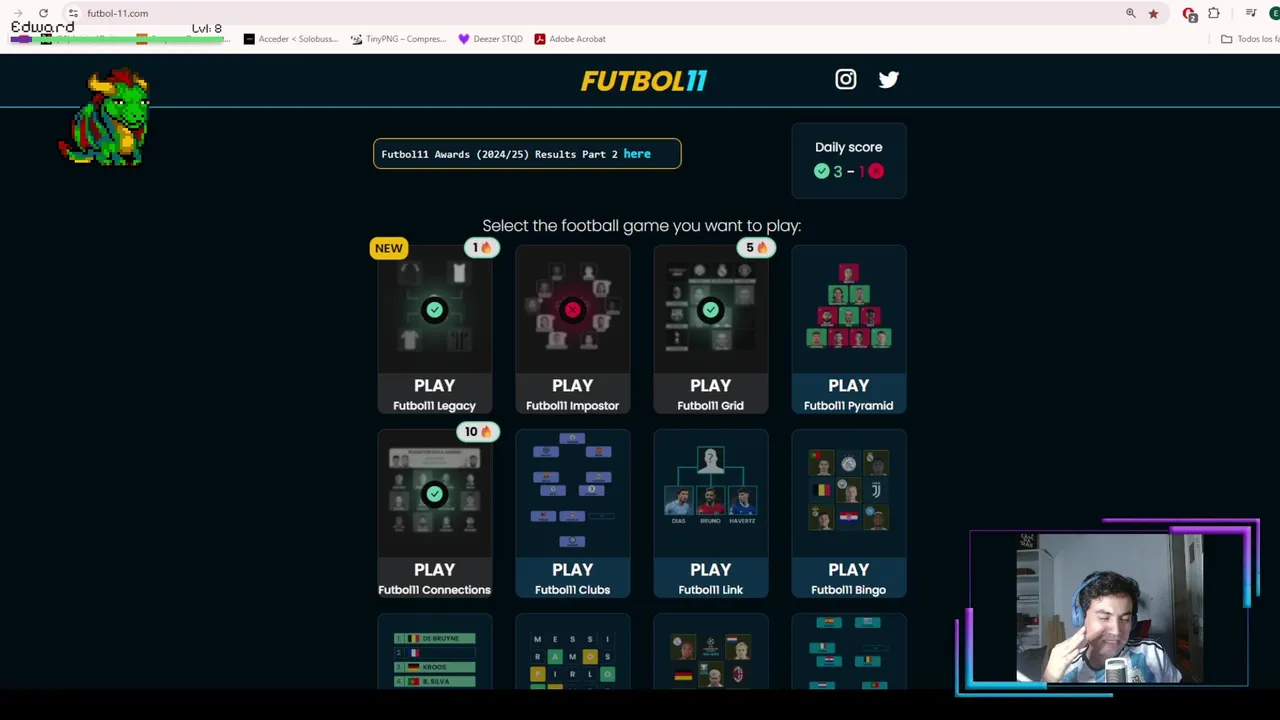Open site information icon beside URL
The height and width of the screenshot is (720, 1280).
point(73,13)
